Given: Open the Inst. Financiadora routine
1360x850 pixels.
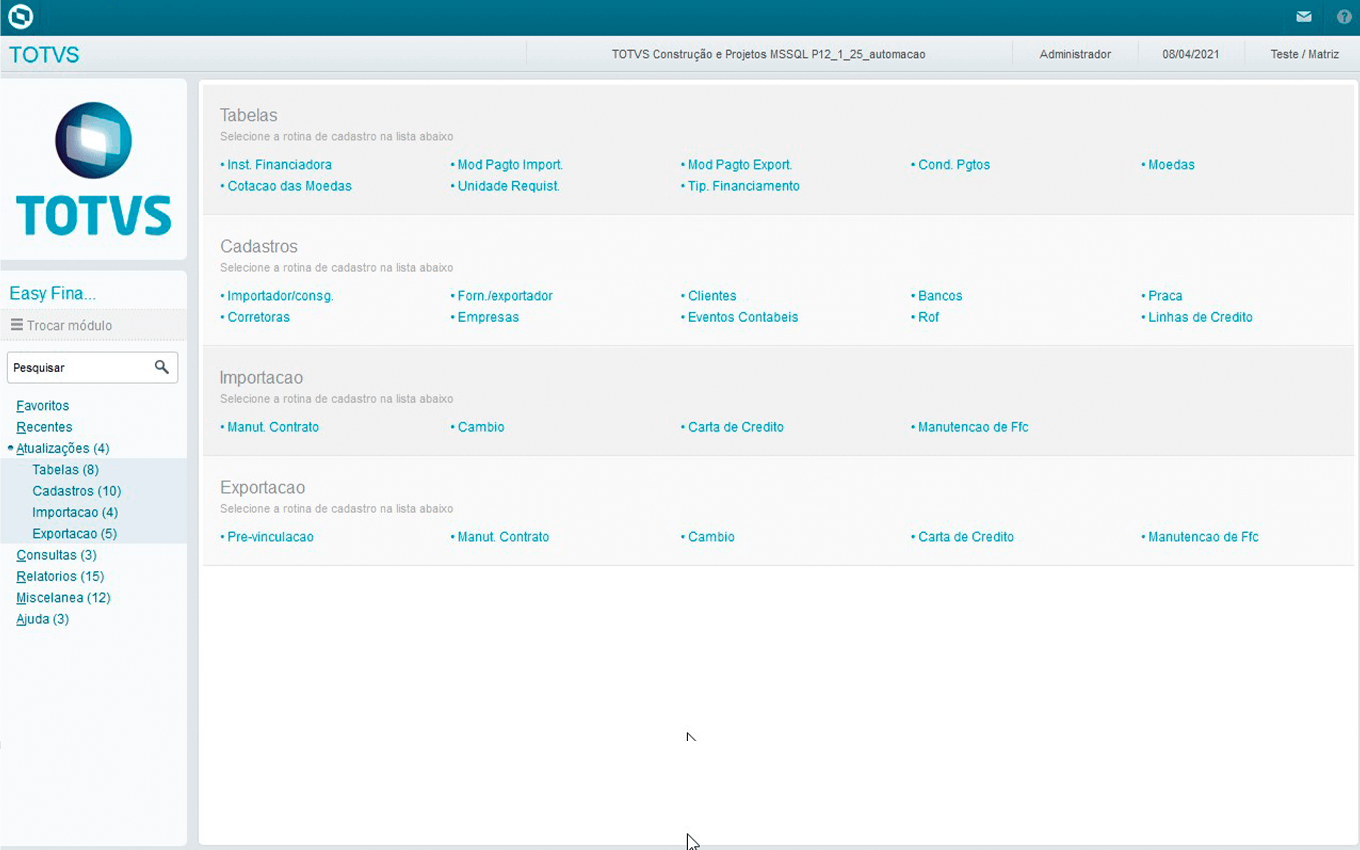Looking at the screenshot, I should pos(279,165).
